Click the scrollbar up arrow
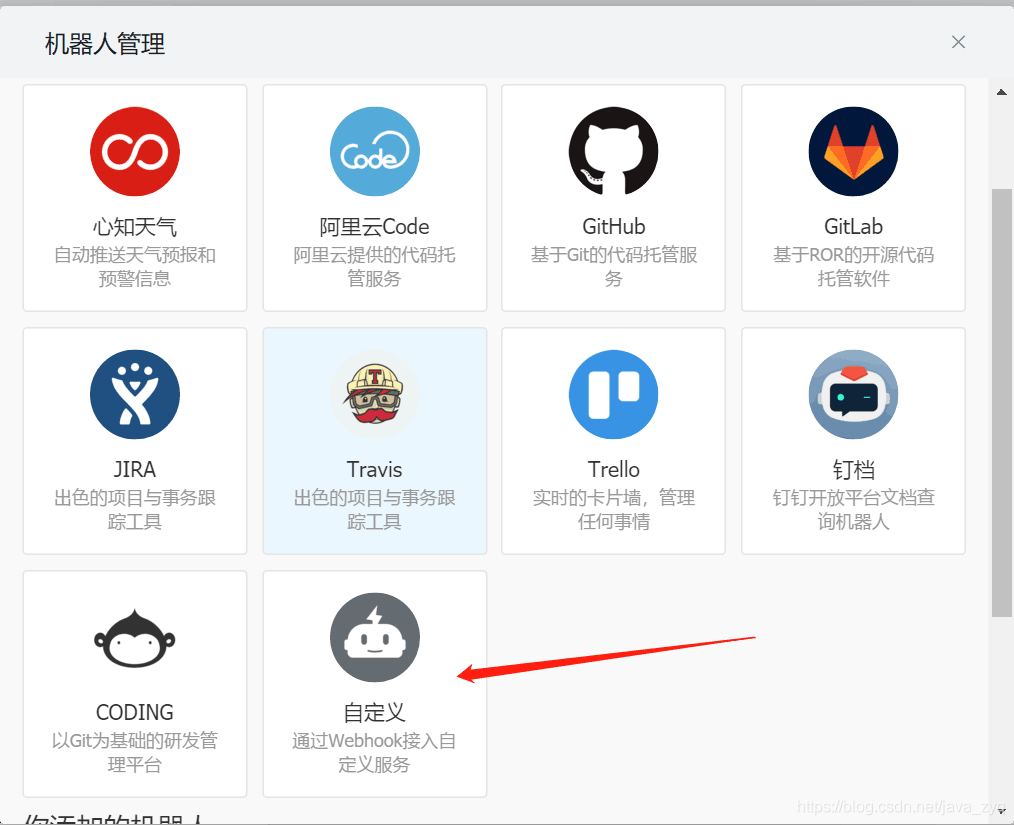 (x=1002, y=92)
